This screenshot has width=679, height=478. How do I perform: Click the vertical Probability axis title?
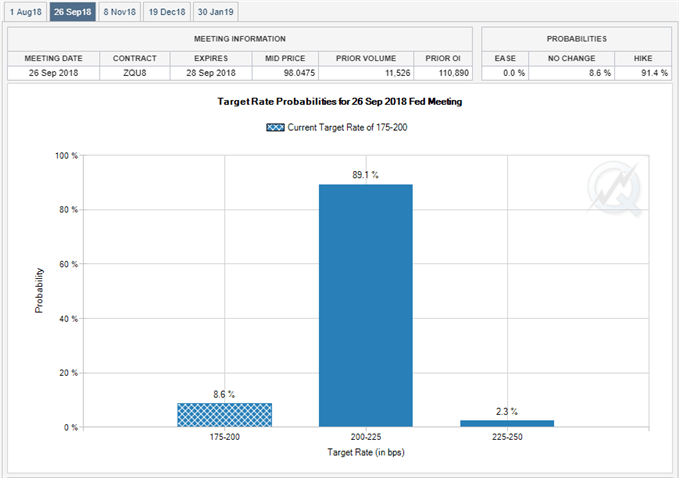pyautogui.click(x=39, y=291)
